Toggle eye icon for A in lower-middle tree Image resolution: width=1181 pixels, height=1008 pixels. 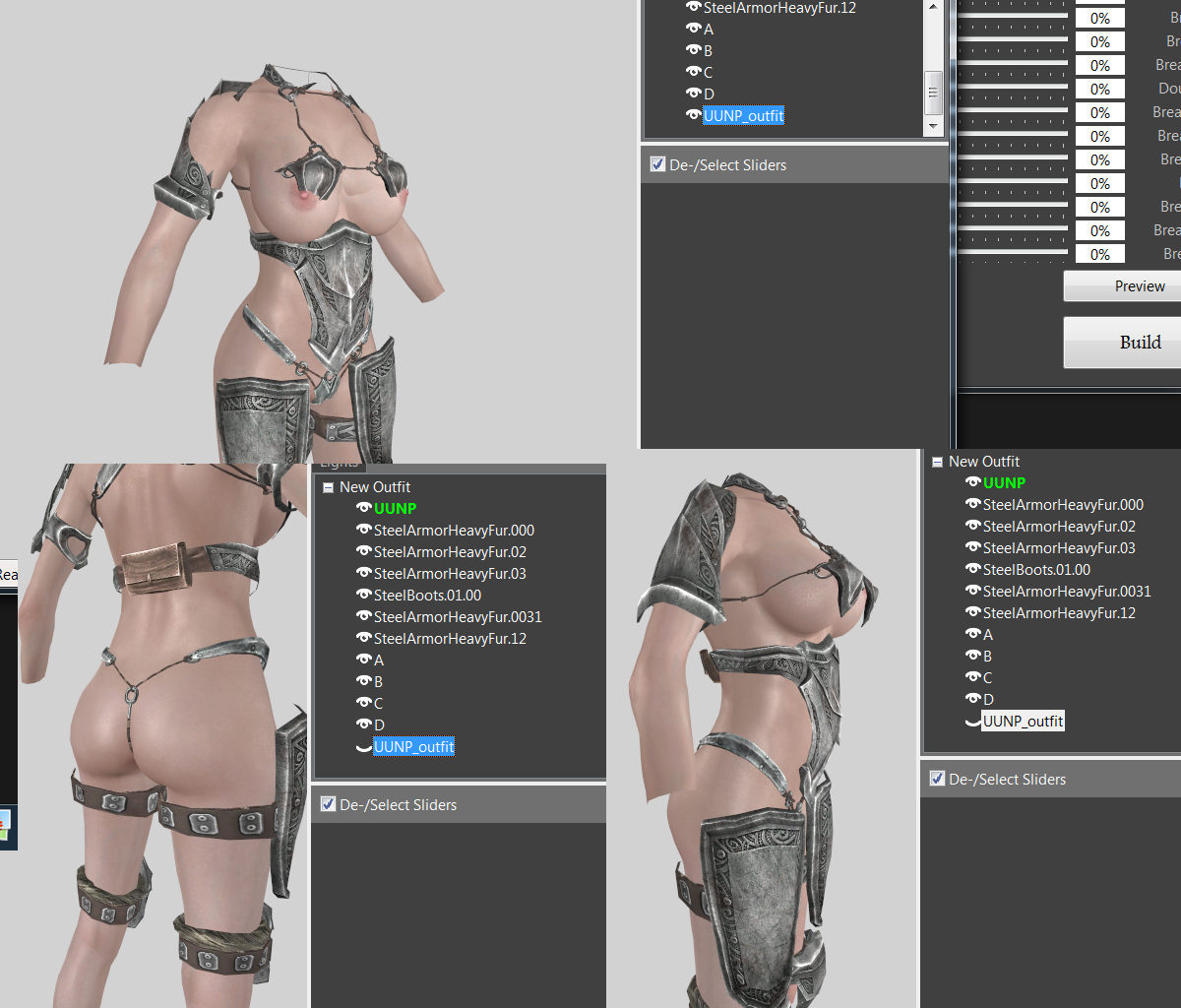tap(364, 661)
